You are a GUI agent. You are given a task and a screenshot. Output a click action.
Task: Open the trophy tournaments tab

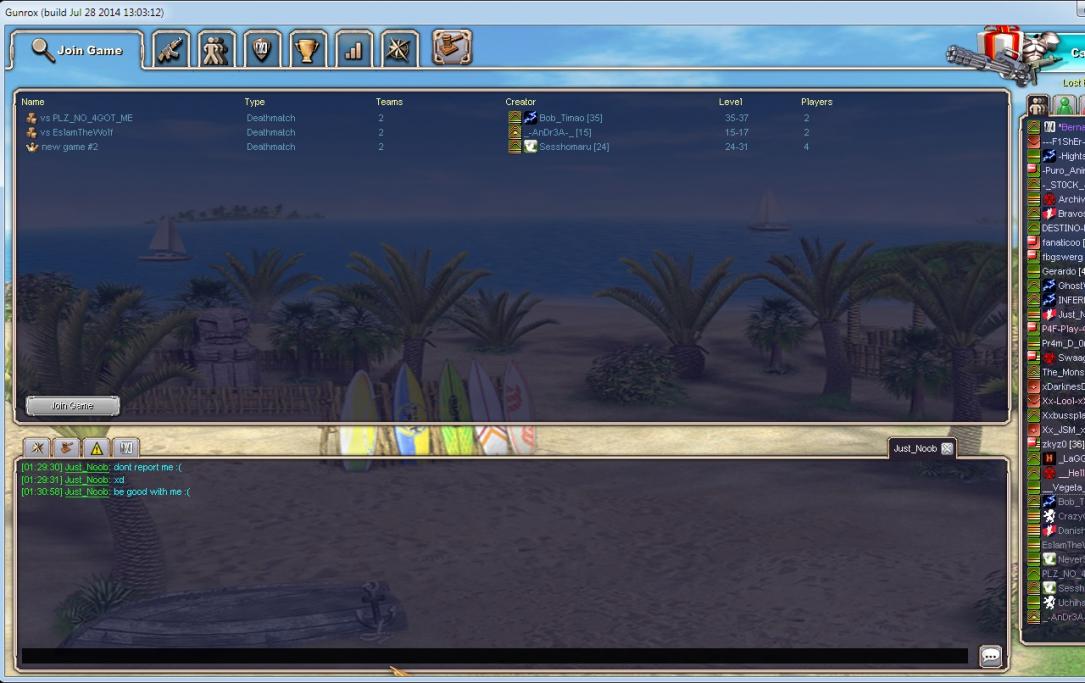(308, 50)
